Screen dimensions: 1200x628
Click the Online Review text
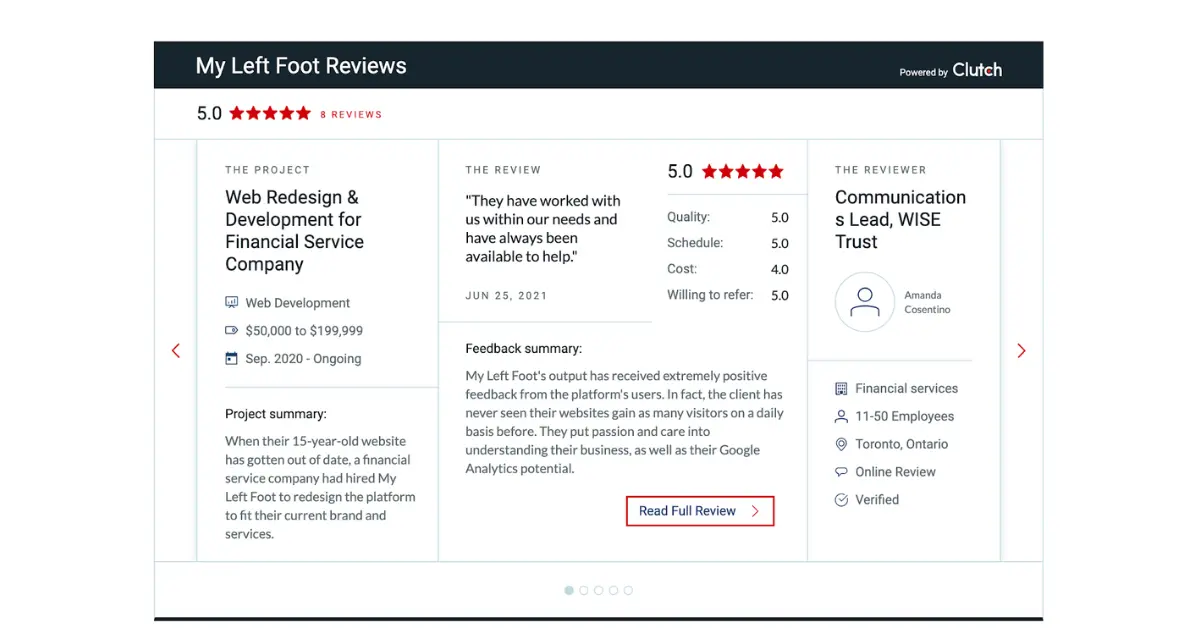tap(895, 472)
